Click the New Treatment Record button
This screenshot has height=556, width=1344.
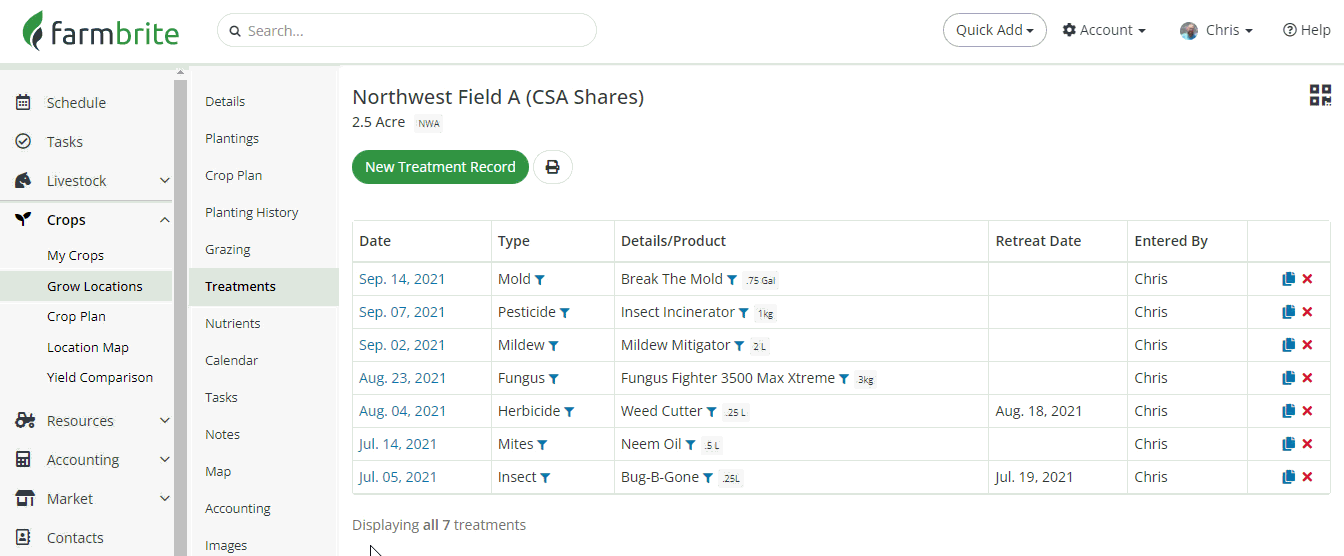(x=440, y=167)
